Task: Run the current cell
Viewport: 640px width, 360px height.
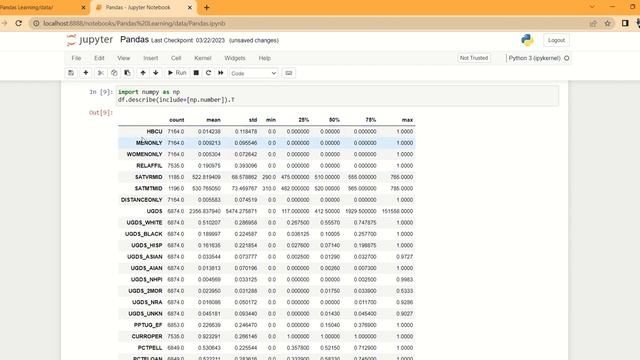Action: (x=177, y=73)
